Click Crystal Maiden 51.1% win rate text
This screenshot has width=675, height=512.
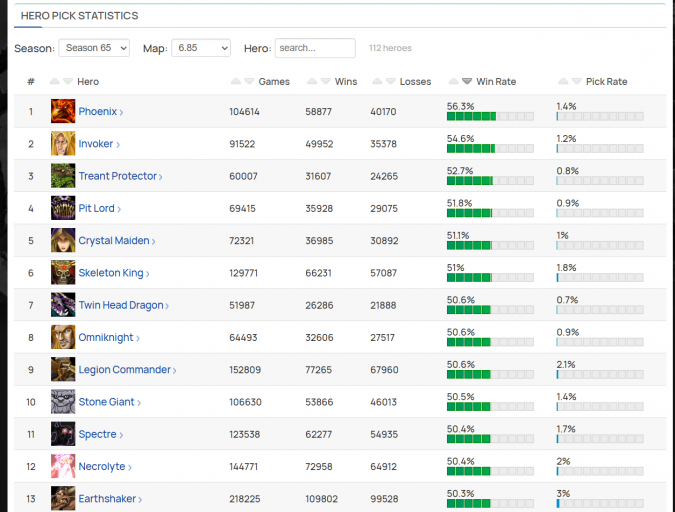458,236
